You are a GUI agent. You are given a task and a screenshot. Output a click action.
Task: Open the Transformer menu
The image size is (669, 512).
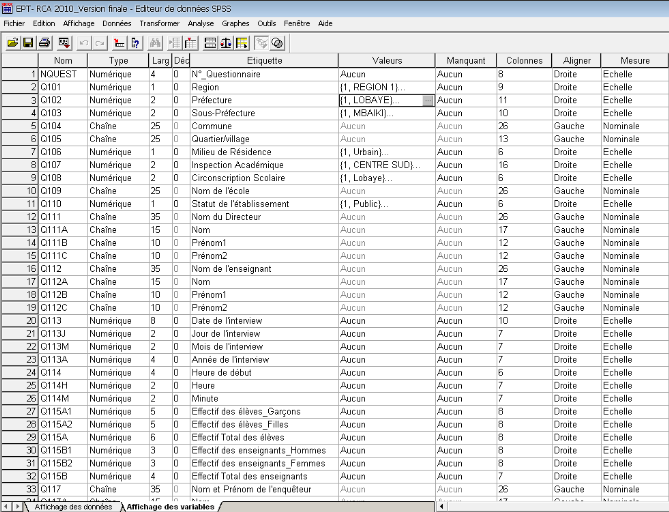coord(160,22)
